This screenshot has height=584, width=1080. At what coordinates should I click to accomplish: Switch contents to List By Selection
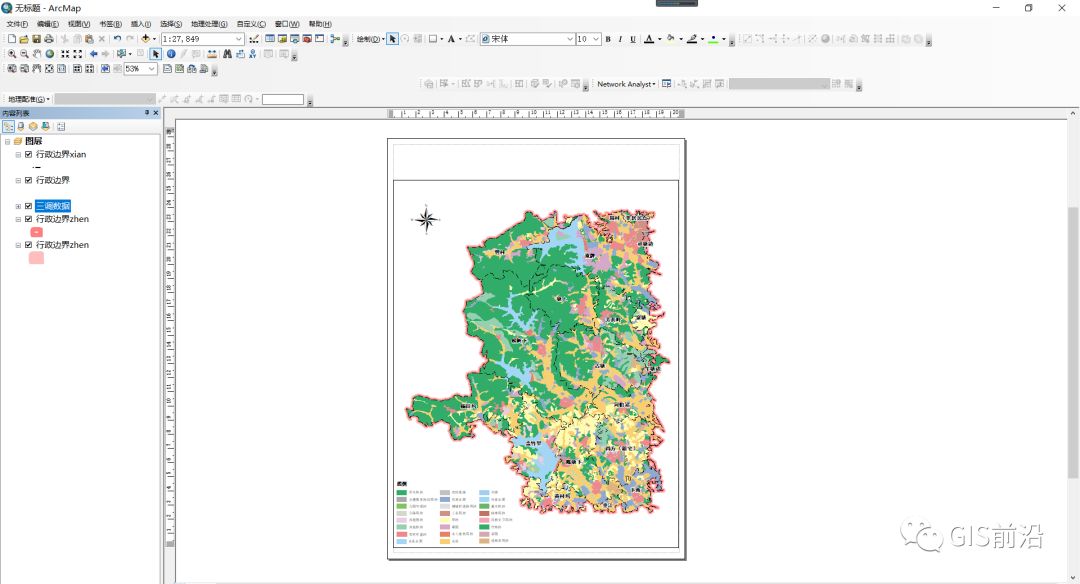45,127
